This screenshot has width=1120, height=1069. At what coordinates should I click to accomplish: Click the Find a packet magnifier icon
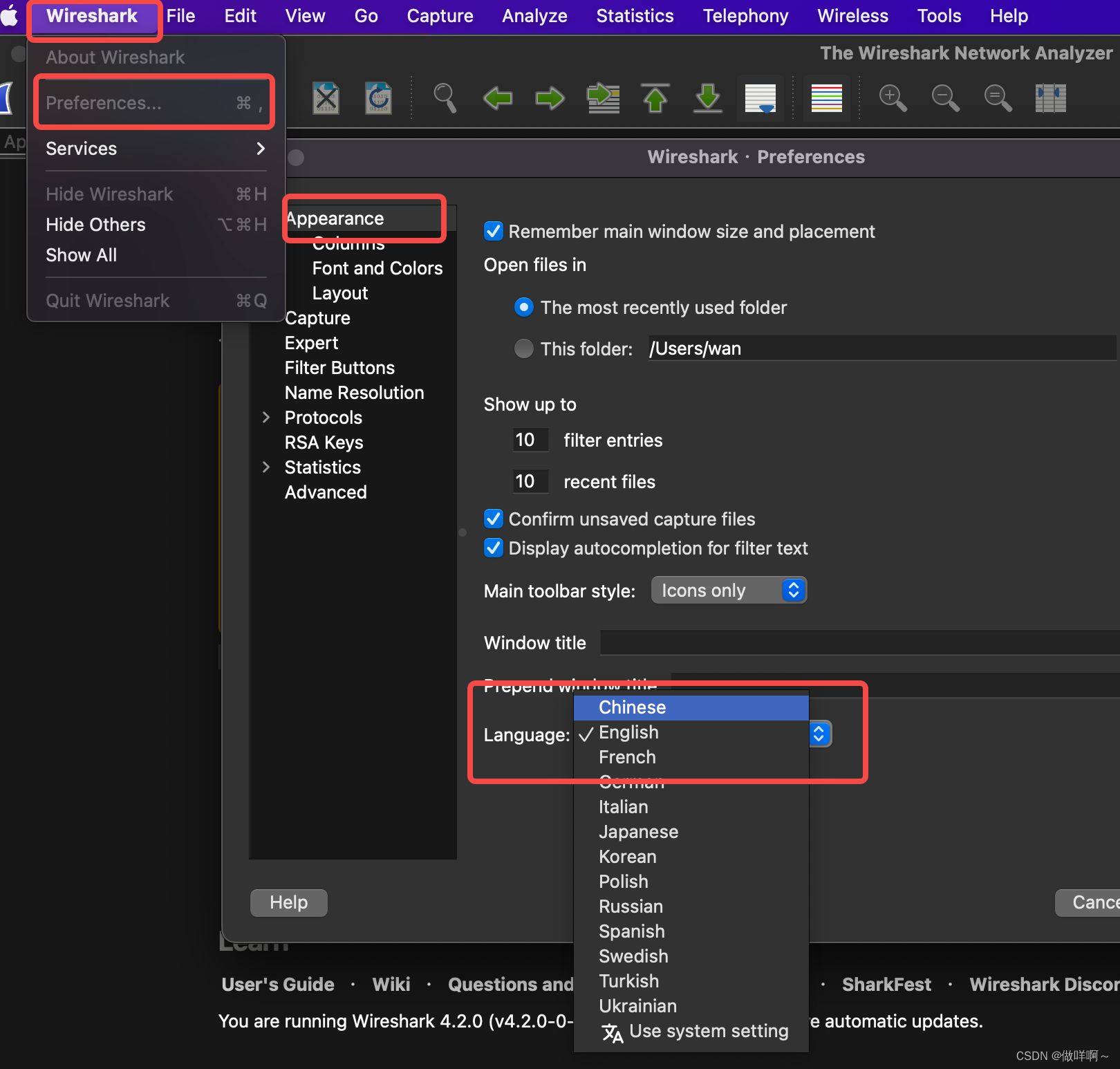(445, 98)
